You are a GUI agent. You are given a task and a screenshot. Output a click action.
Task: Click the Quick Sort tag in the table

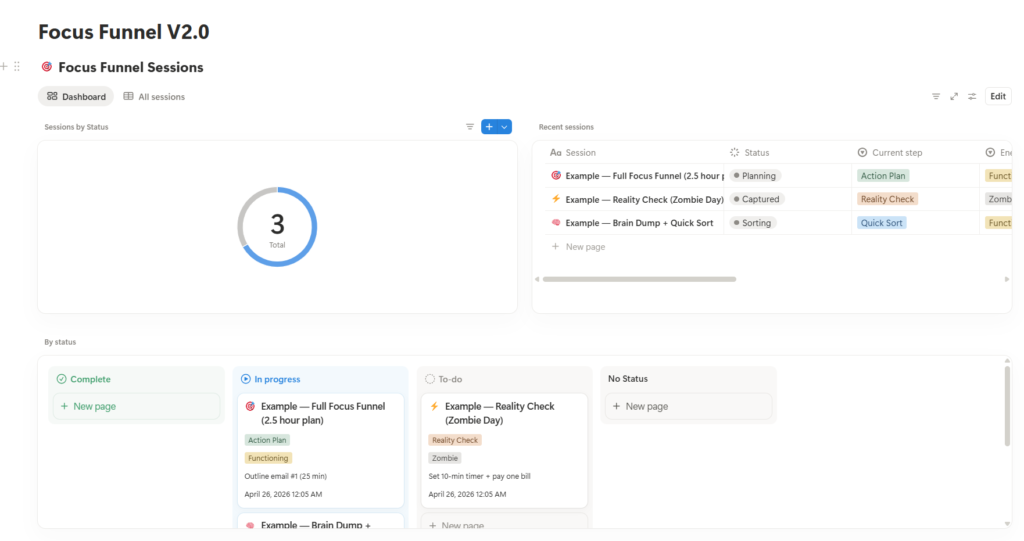coord(881,223)
